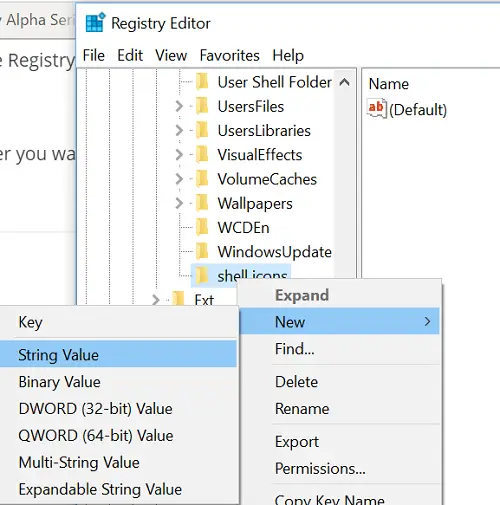The height and width of the screenshot is (505, 500).
Task: Select the UsersLibraries key label
Action: (x=264, y=130)
